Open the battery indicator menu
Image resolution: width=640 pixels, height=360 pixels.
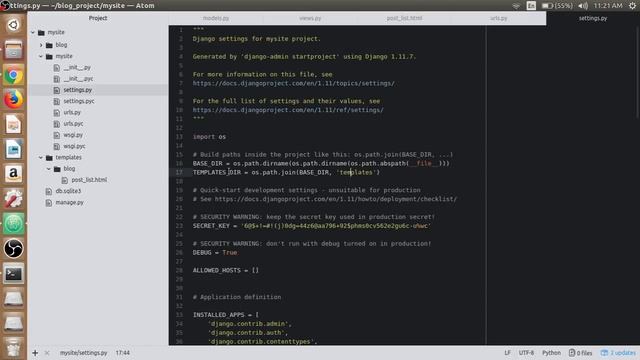pos(557,6)
